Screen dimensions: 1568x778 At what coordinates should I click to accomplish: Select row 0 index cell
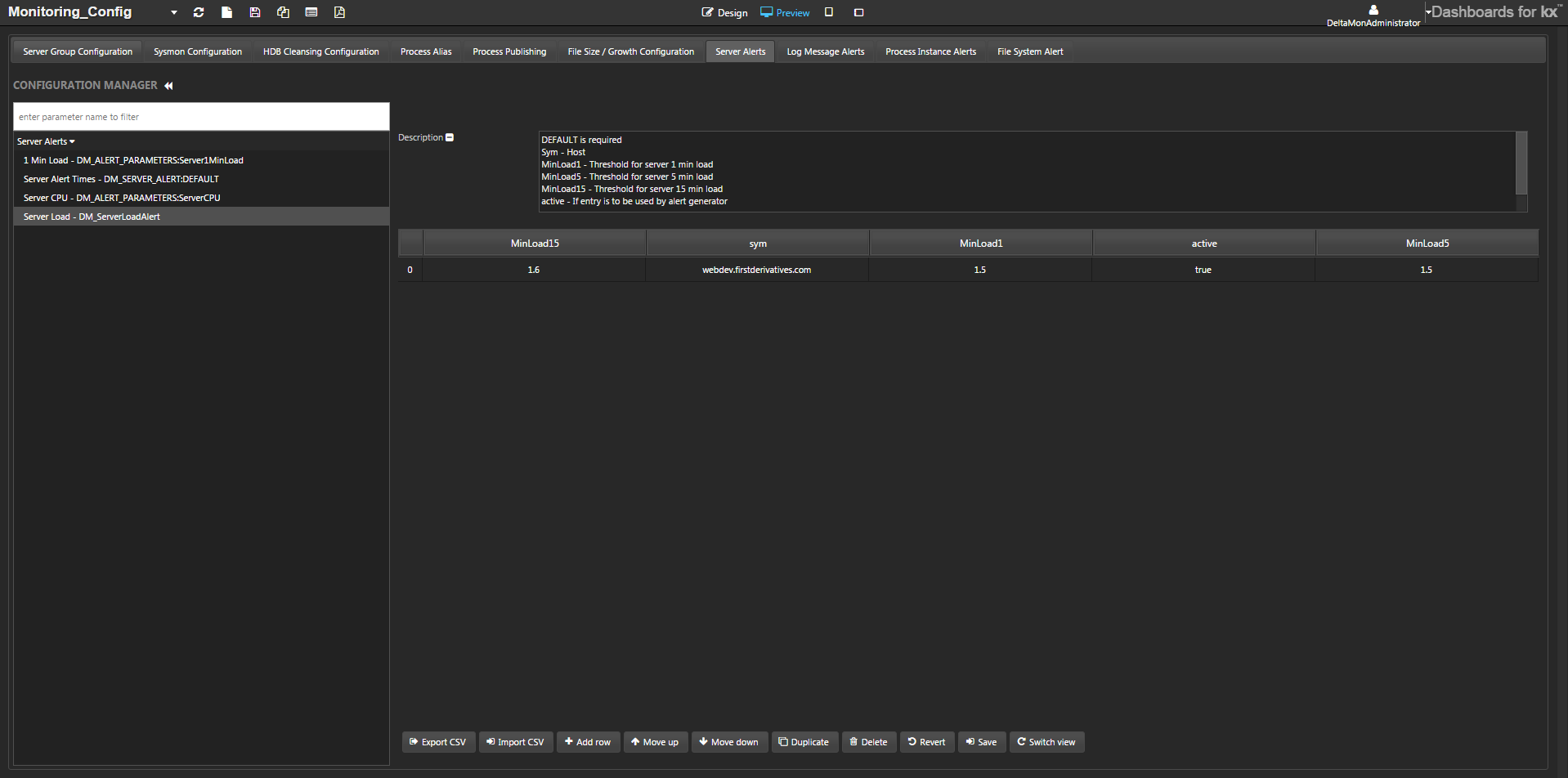pos(410,270)
